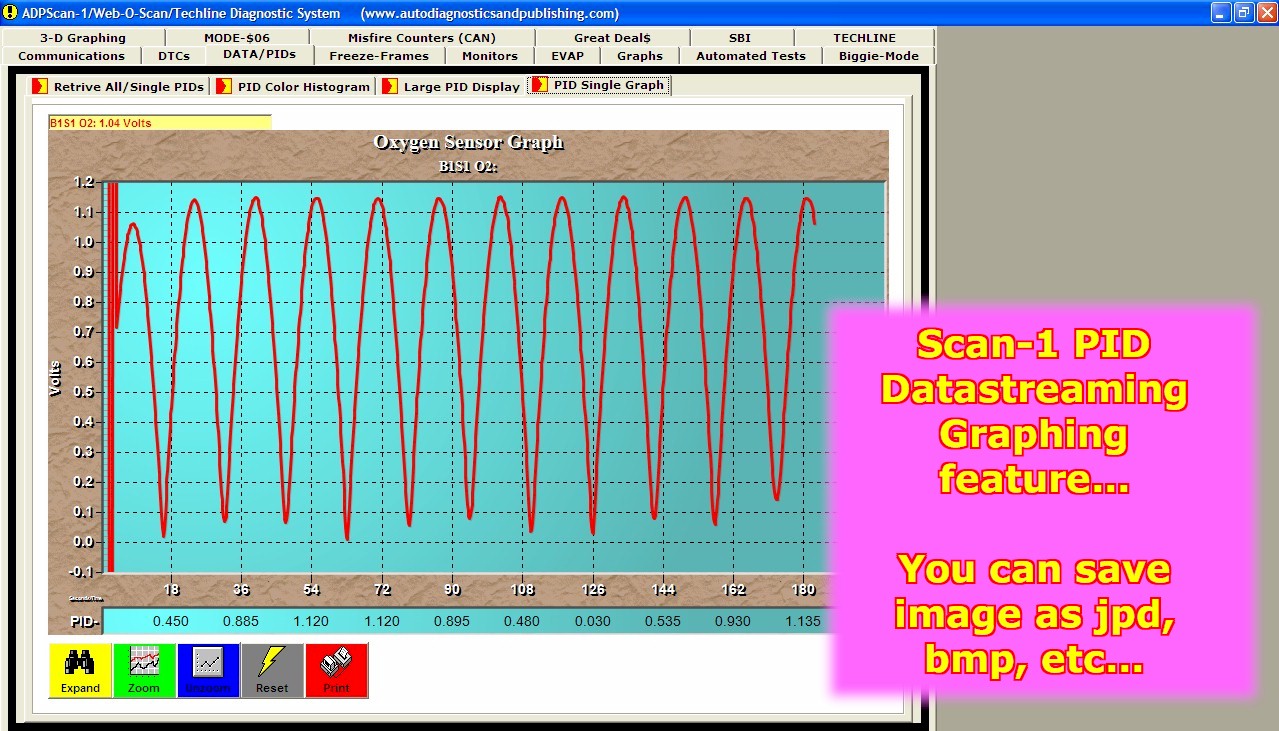Viewport: 1279px width, 731px height.
Task: Click time axis label 90
Action: [453, 590]
